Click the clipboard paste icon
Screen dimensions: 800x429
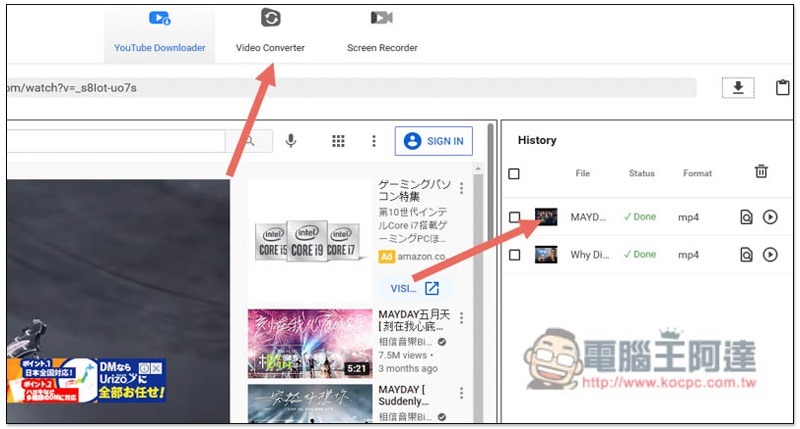(x=783, y=87)
